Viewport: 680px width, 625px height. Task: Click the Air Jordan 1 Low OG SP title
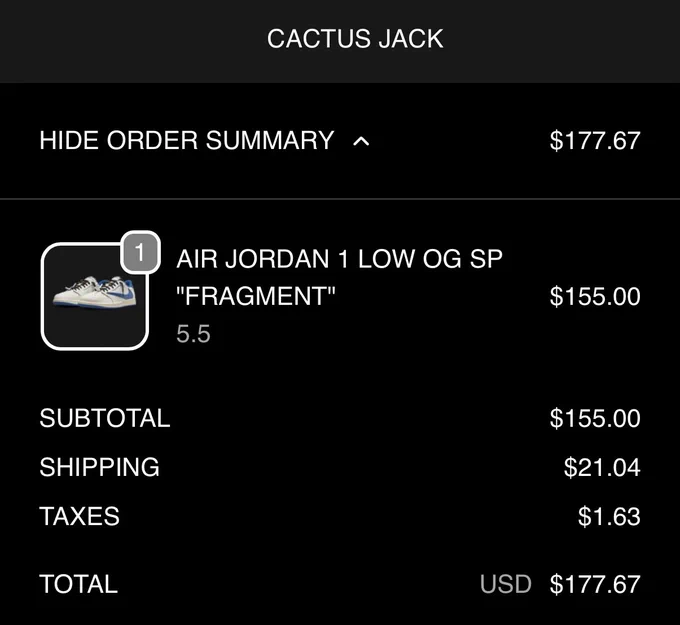click(x=339, y=259)
